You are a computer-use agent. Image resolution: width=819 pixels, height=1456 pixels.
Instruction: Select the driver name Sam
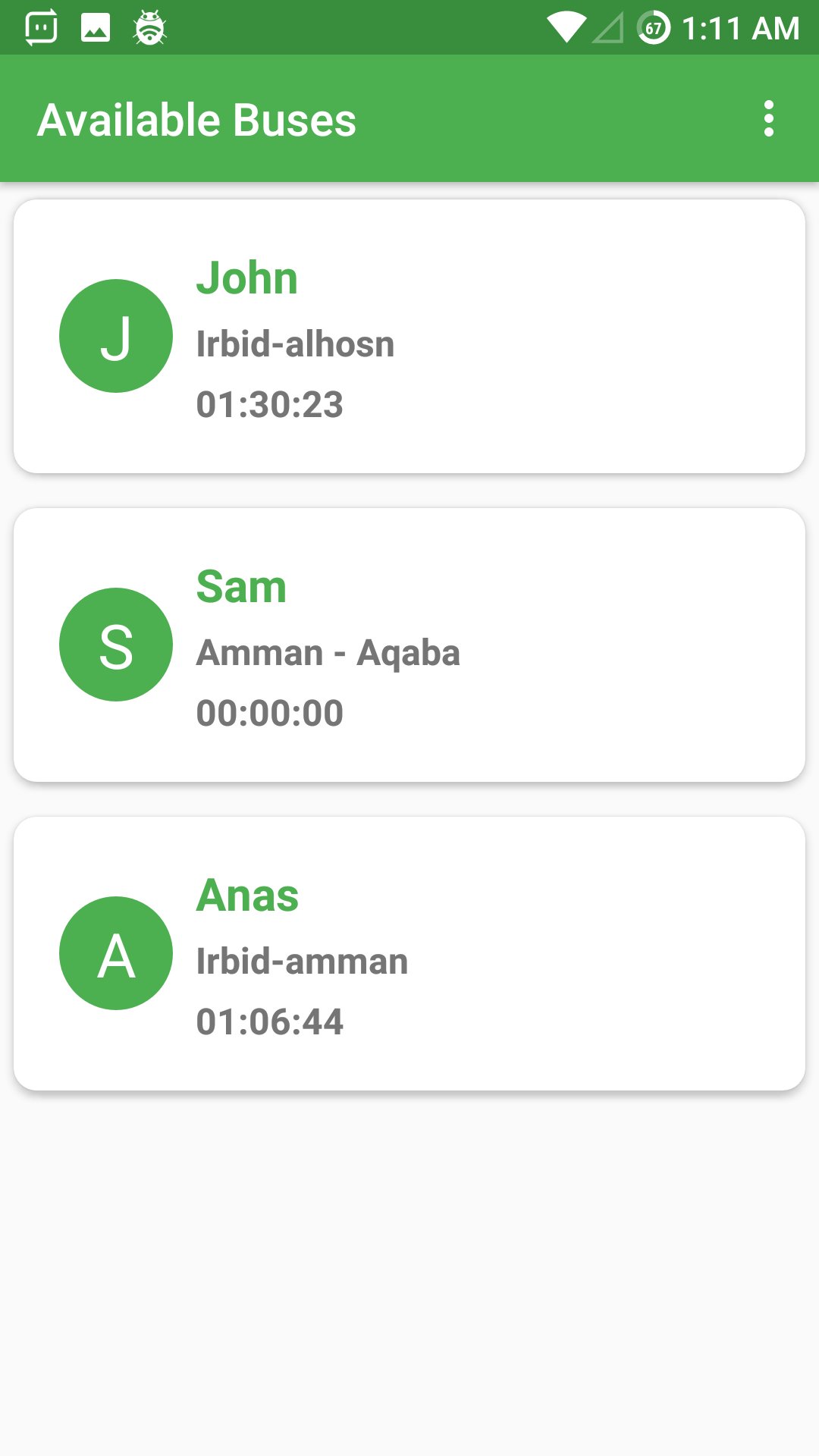(x=241, y=586)
